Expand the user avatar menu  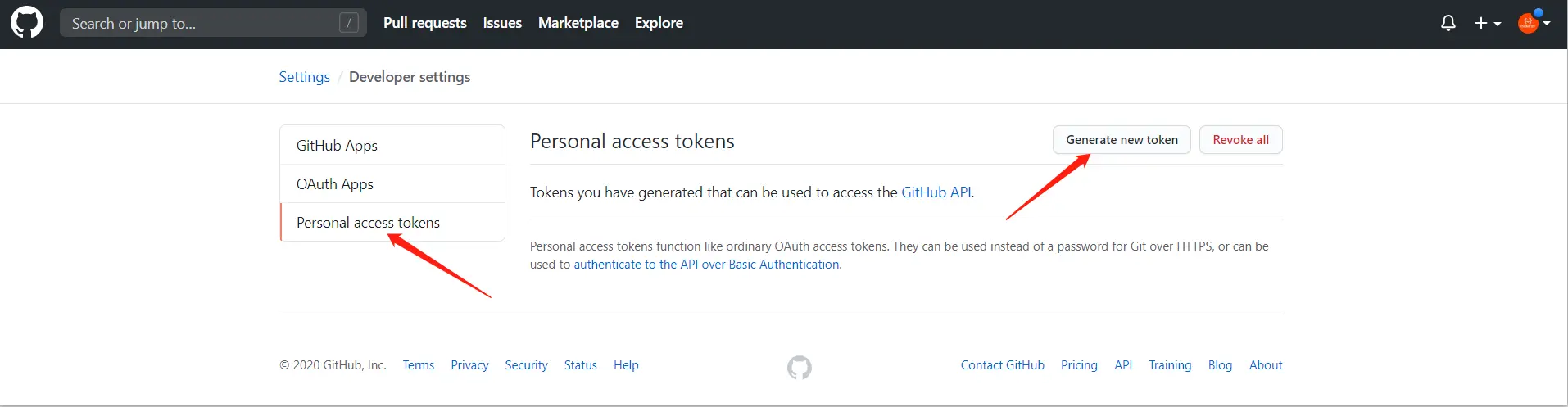click(x=1533, y=23)
